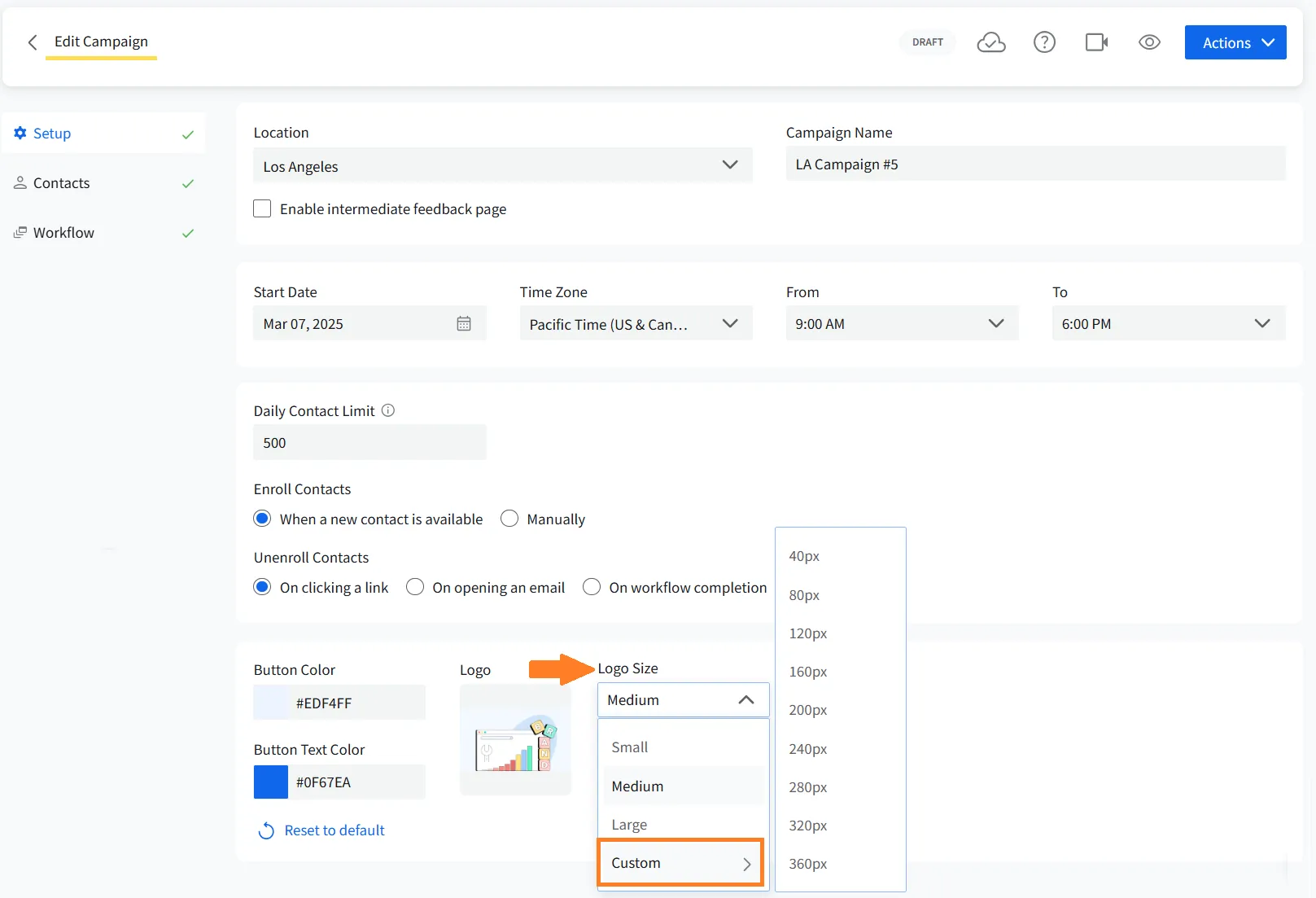Image resolution: width=1316 pixels, height=898 pixels.
Task: Select Manually for Enroll Contacts
Action: click(509, 519)
